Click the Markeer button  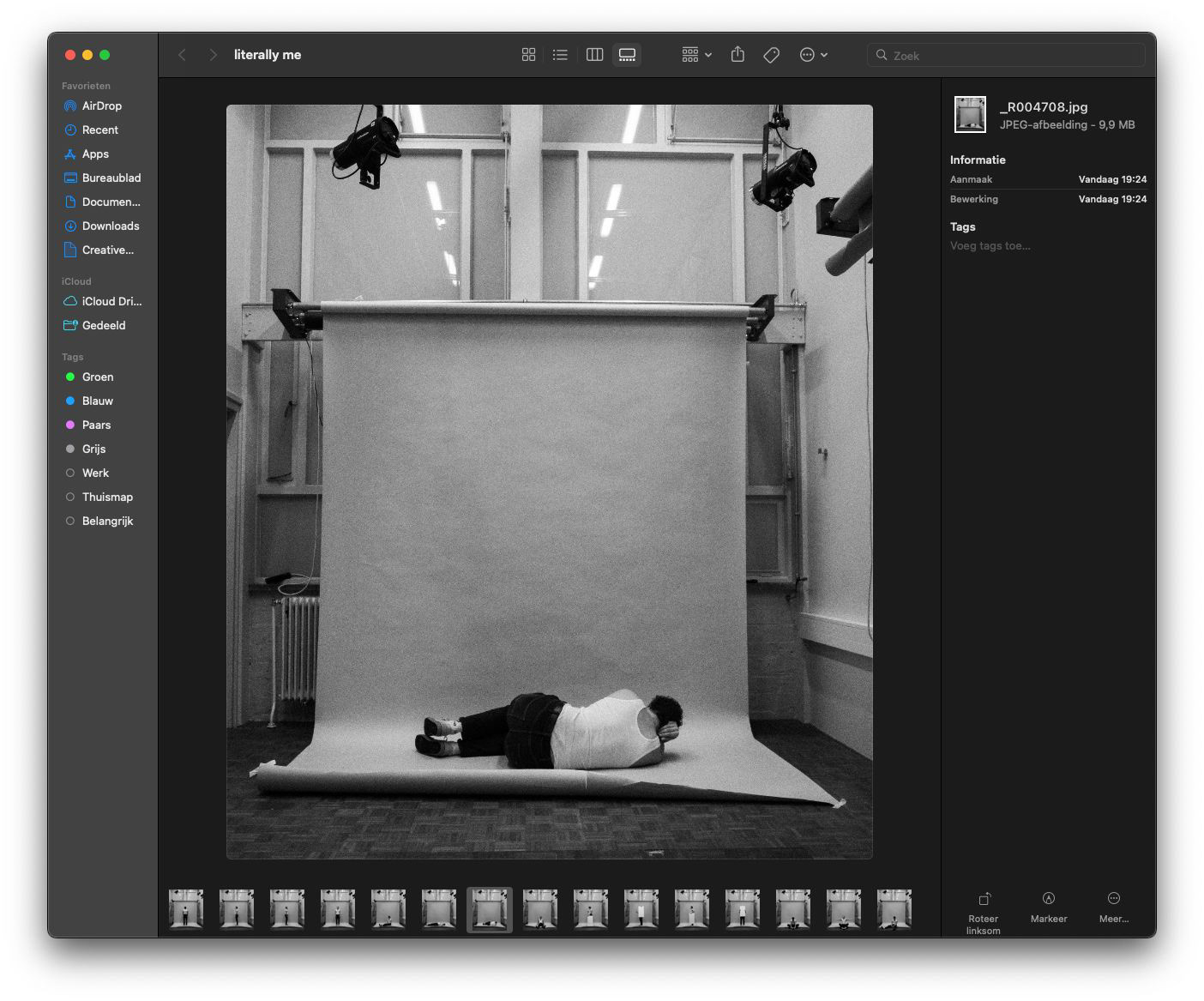click(1049, 908)
